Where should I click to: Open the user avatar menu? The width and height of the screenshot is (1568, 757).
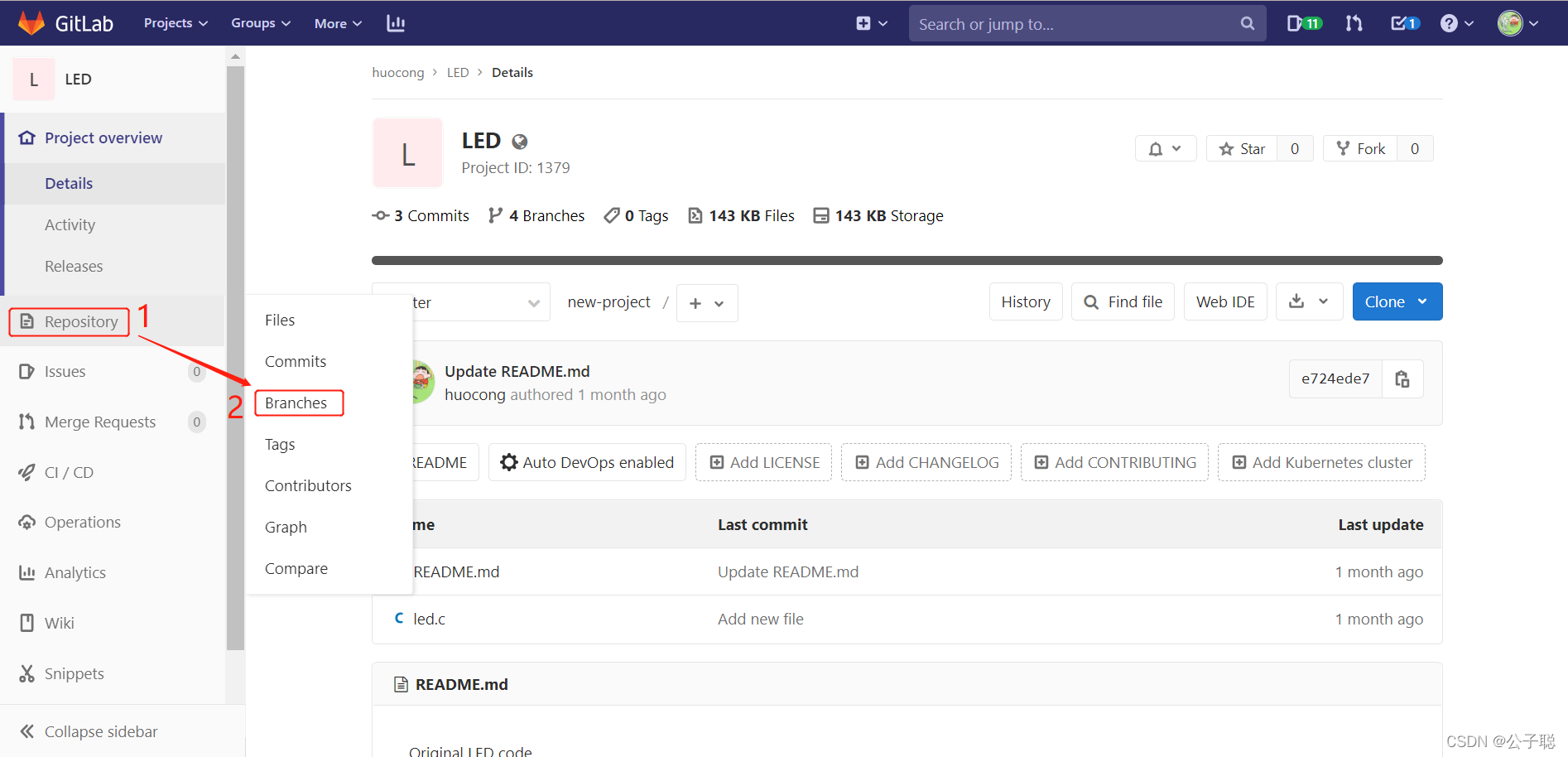pyautogui.click(x=1517, y=23)
